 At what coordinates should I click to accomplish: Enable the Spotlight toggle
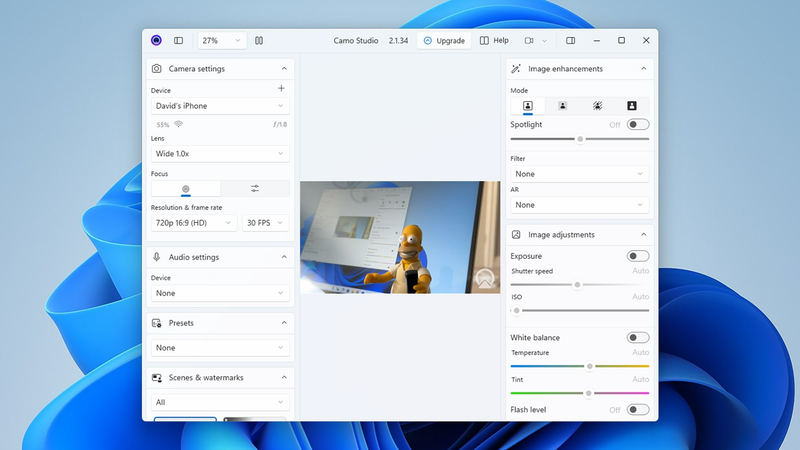tap(637, 125)
